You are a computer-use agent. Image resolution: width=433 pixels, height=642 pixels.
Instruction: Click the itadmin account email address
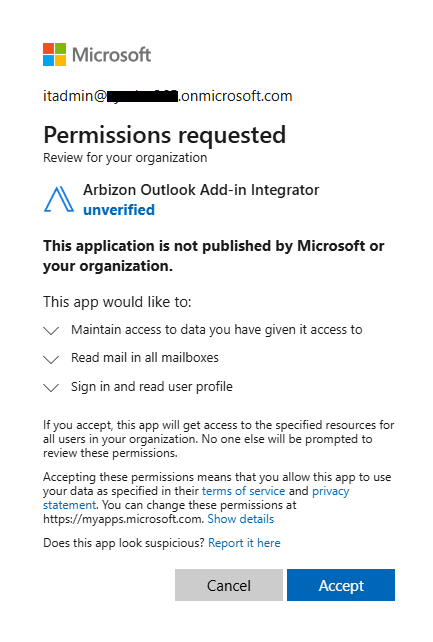click(168, 96)
